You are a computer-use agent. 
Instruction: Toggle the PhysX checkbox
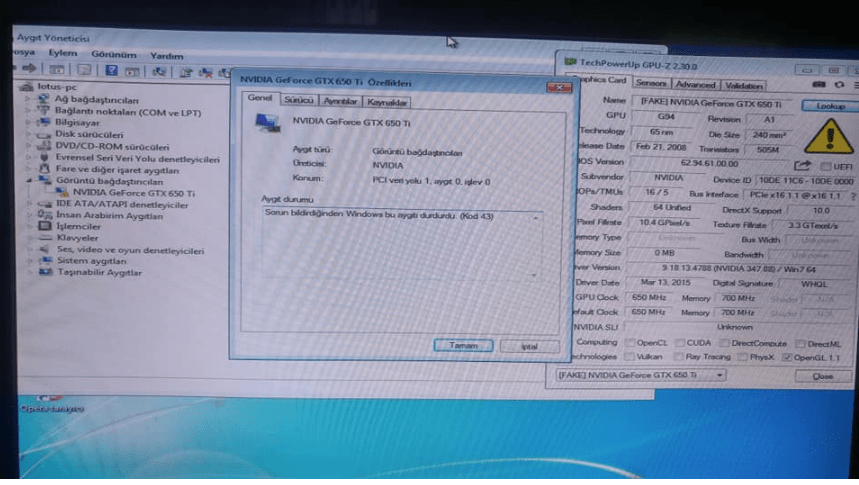(742, 357)
